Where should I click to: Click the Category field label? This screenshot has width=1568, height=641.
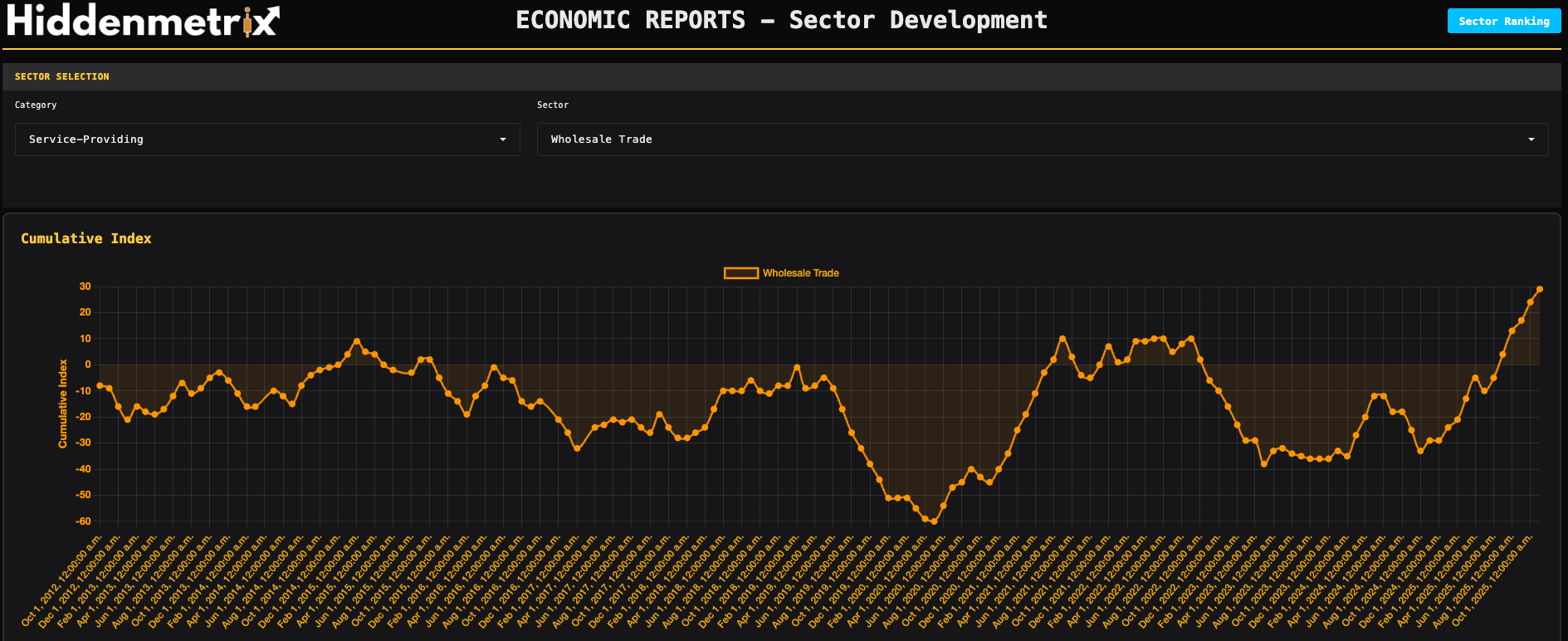pos(36,105)
